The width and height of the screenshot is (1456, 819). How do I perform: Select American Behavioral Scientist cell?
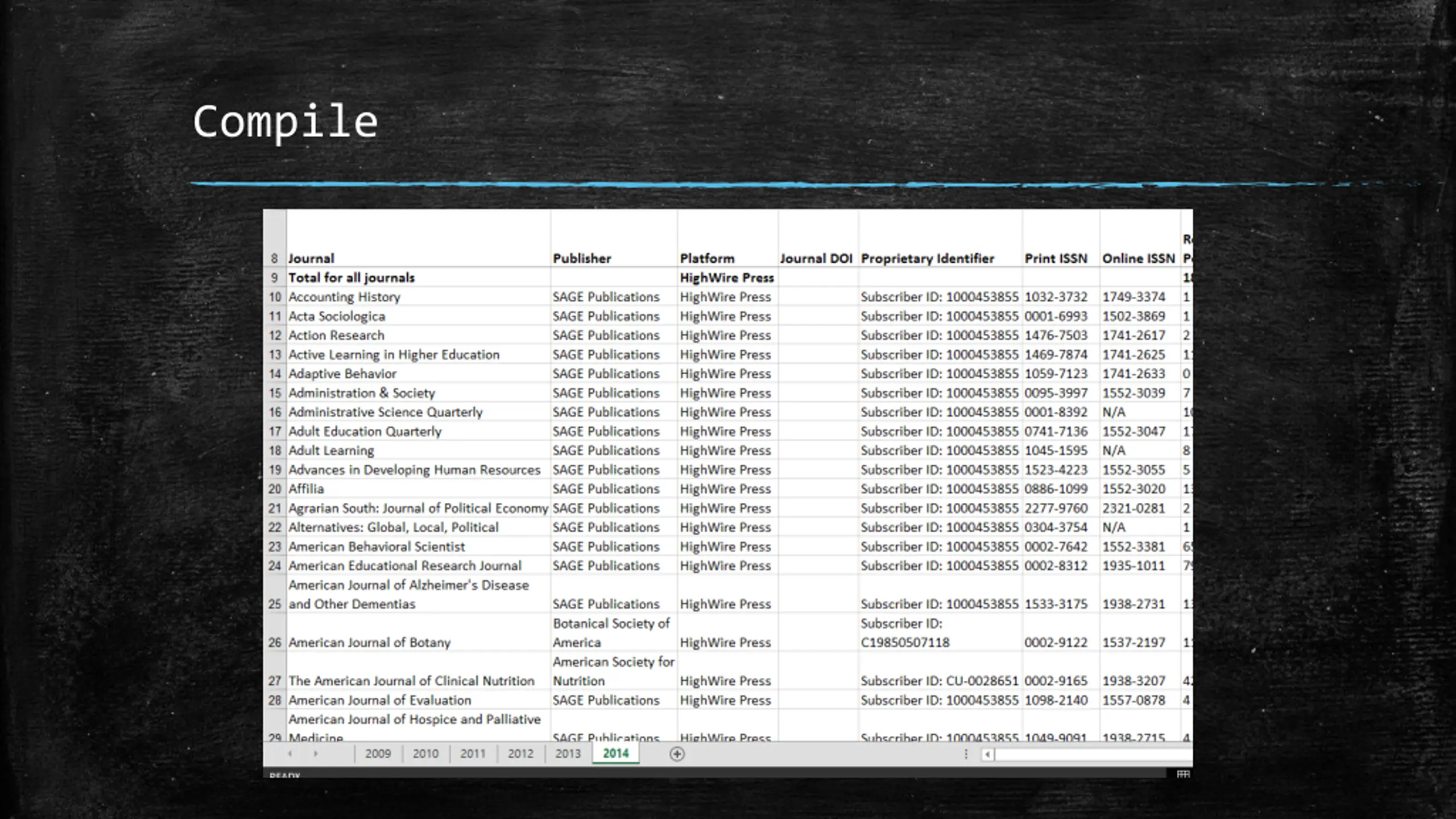click(418, 547)
